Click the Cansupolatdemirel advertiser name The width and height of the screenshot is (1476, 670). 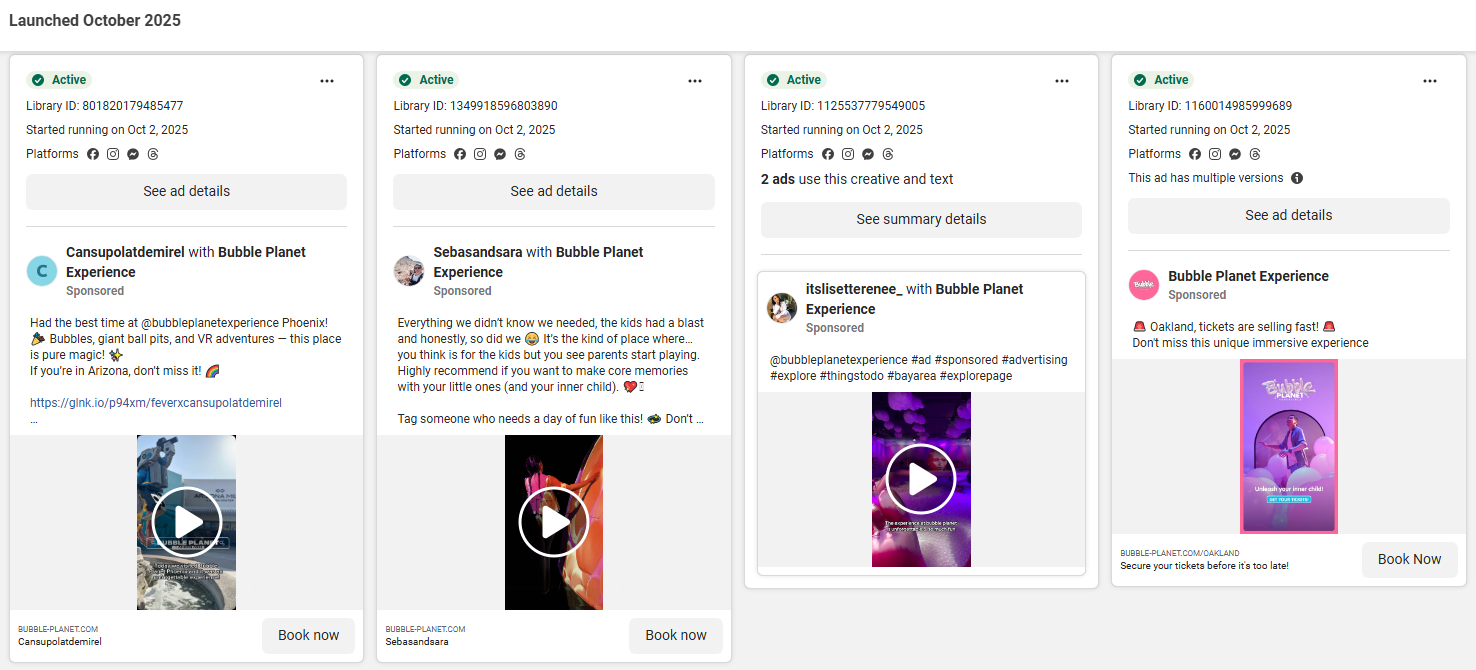tap(125, 252)
